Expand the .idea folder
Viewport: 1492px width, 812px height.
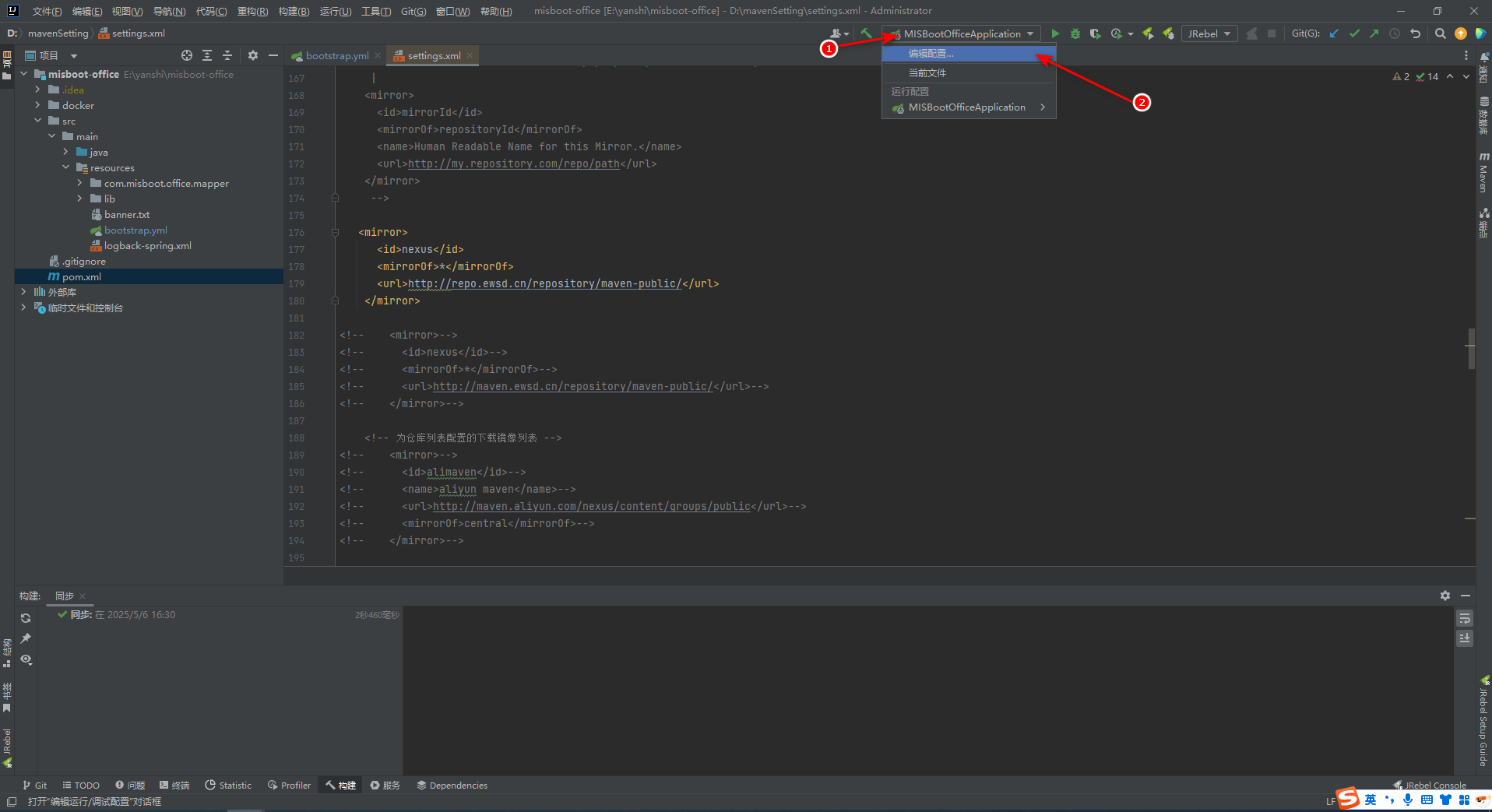[37, 90]
